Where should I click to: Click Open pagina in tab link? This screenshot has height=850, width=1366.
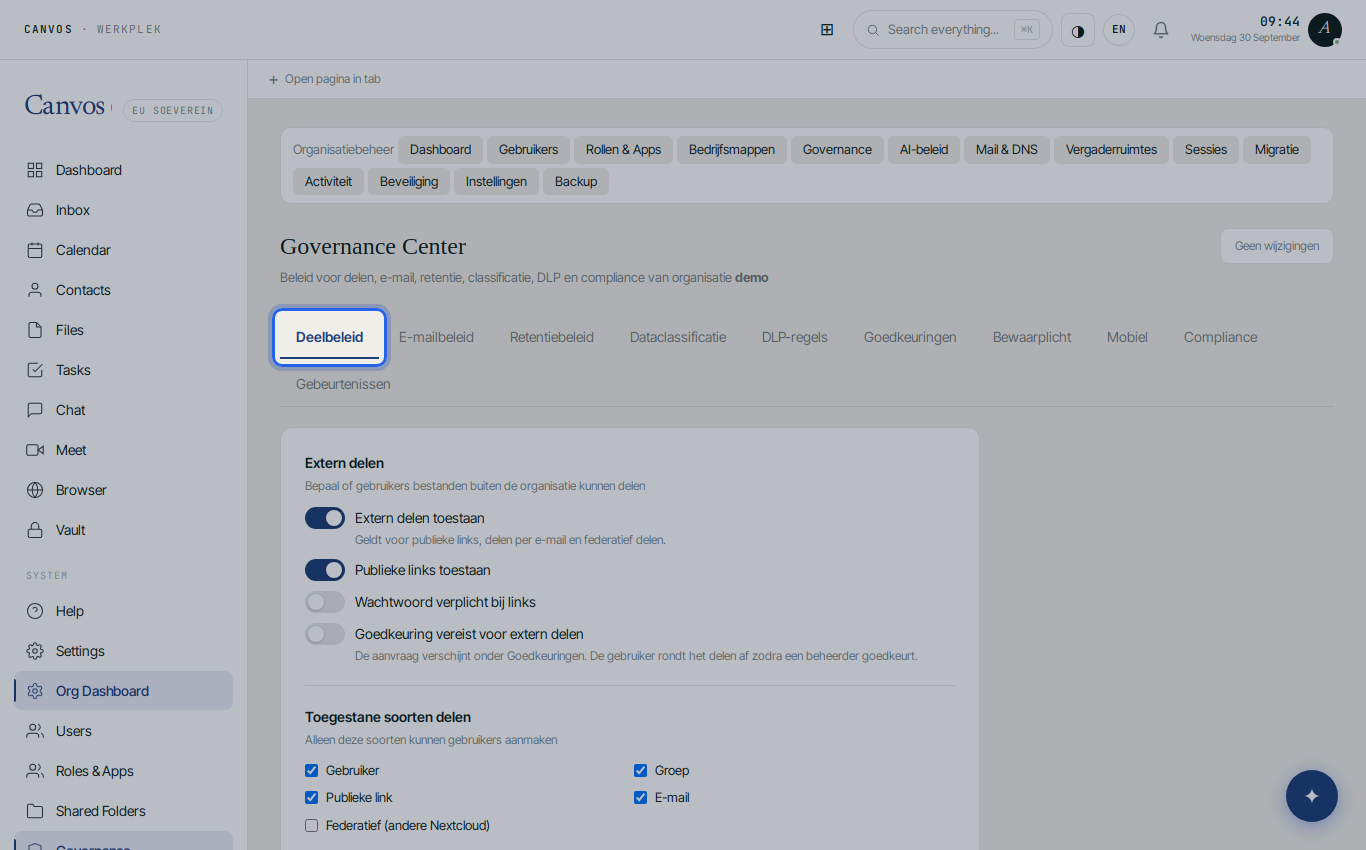click(x=324, y=79)
